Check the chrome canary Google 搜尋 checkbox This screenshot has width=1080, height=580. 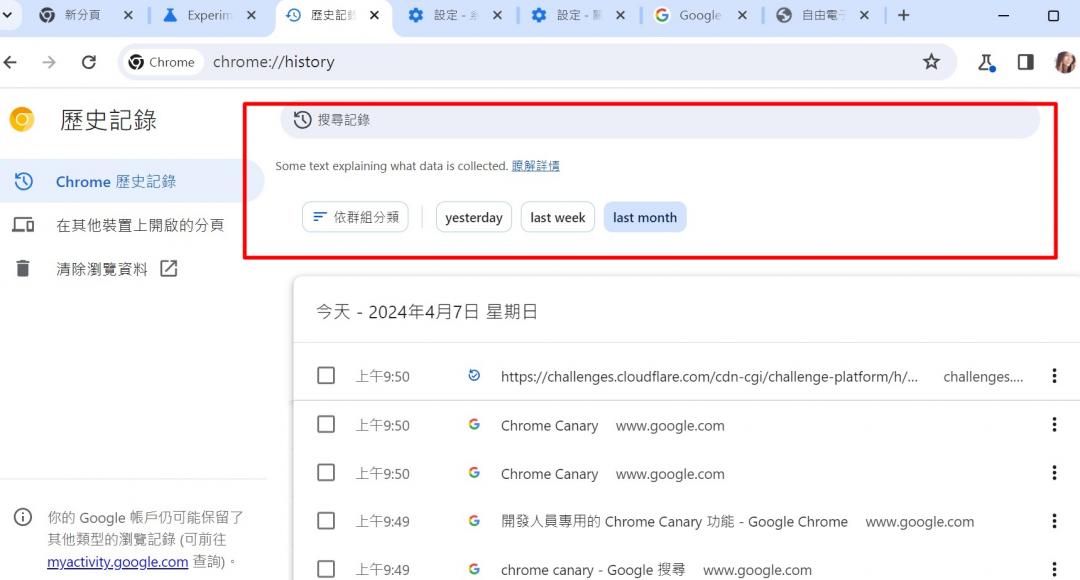click(x=326, y=570)
